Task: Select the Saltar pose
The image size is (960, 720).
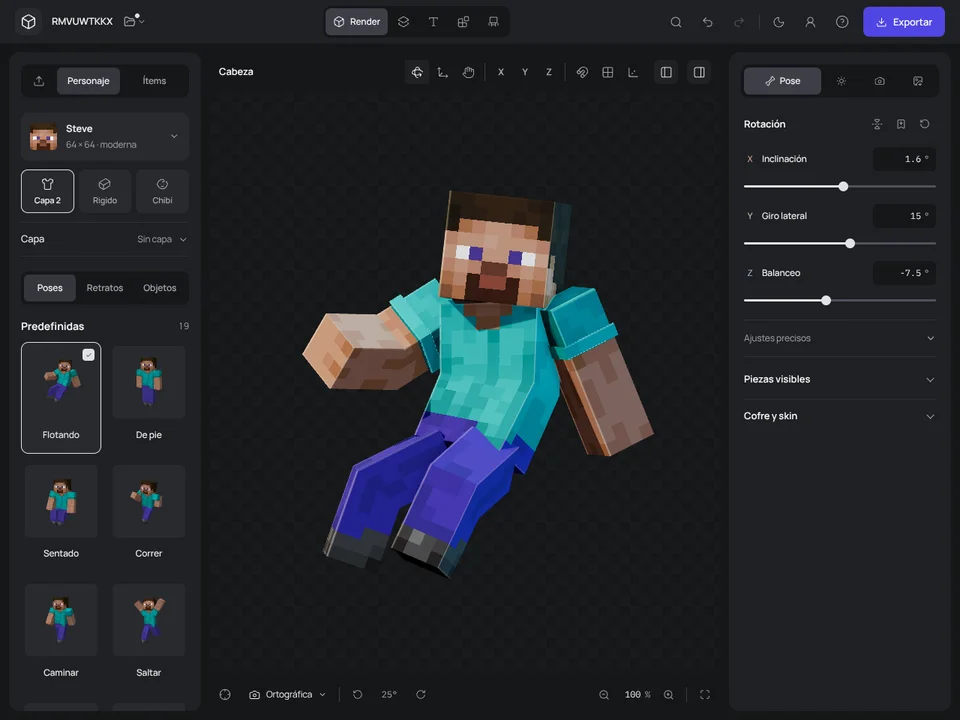Action: (x=149, y=632)
